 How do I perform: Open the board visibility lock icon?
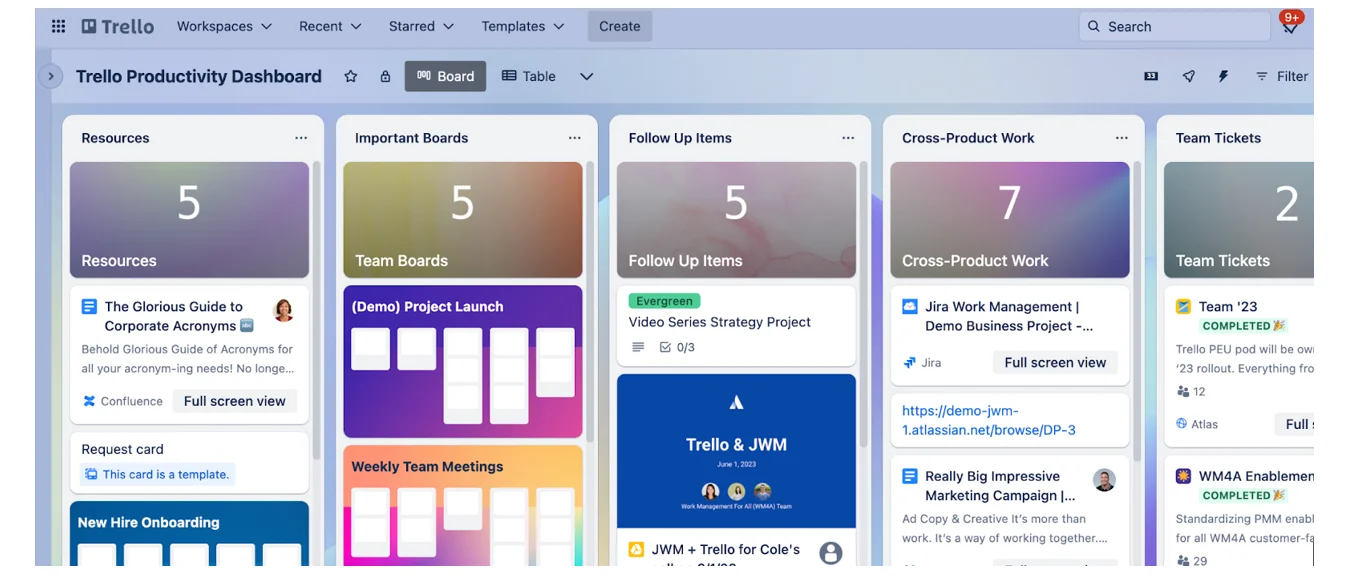click(x=385, y=76)
